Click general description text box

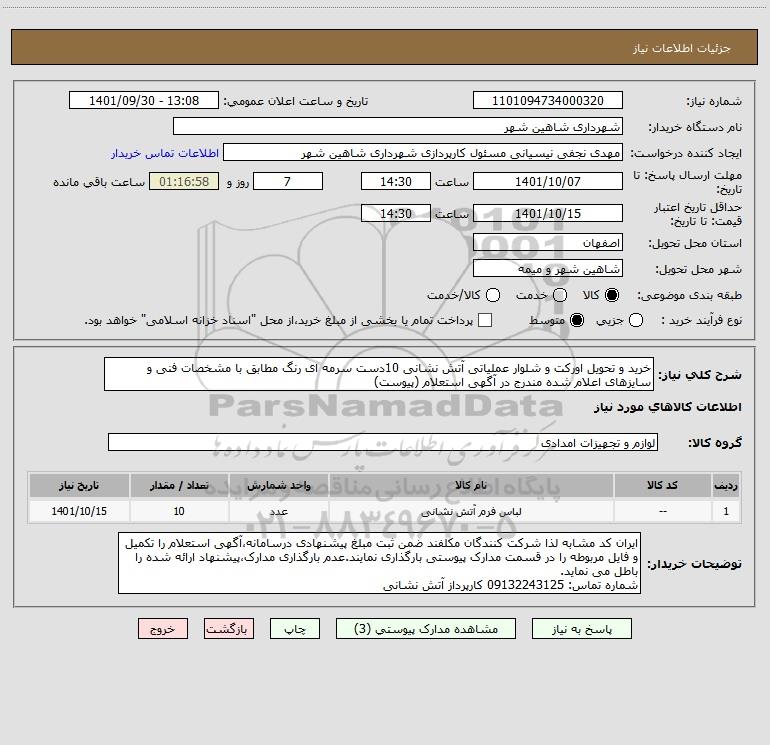[379, 375]
